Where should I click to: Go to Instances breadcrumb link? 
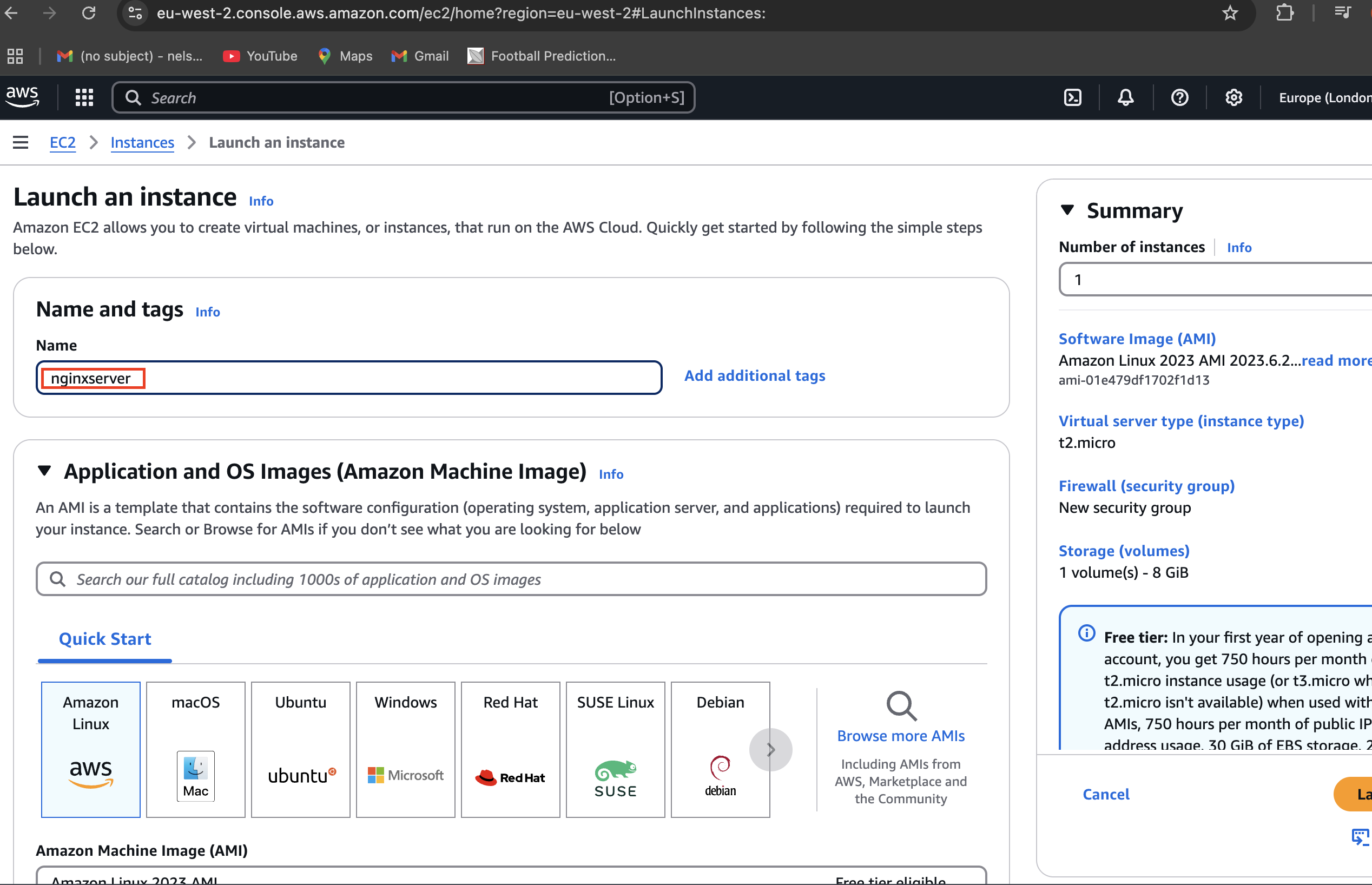pyautogui.click(x=142, y=142)
